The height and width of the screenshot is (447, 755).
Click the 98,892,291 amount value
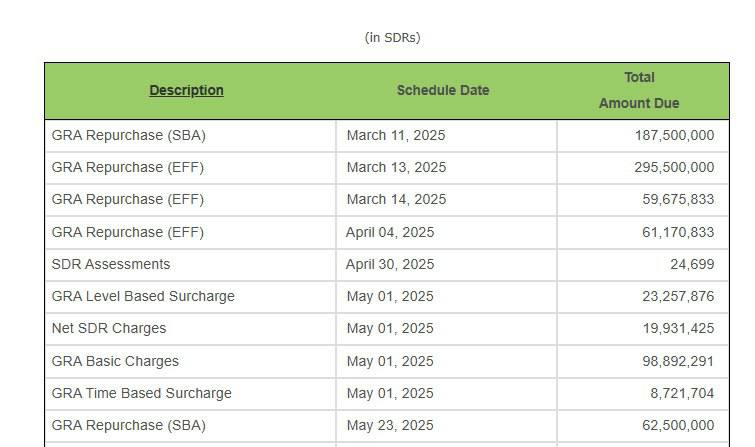tap(678, 361)
